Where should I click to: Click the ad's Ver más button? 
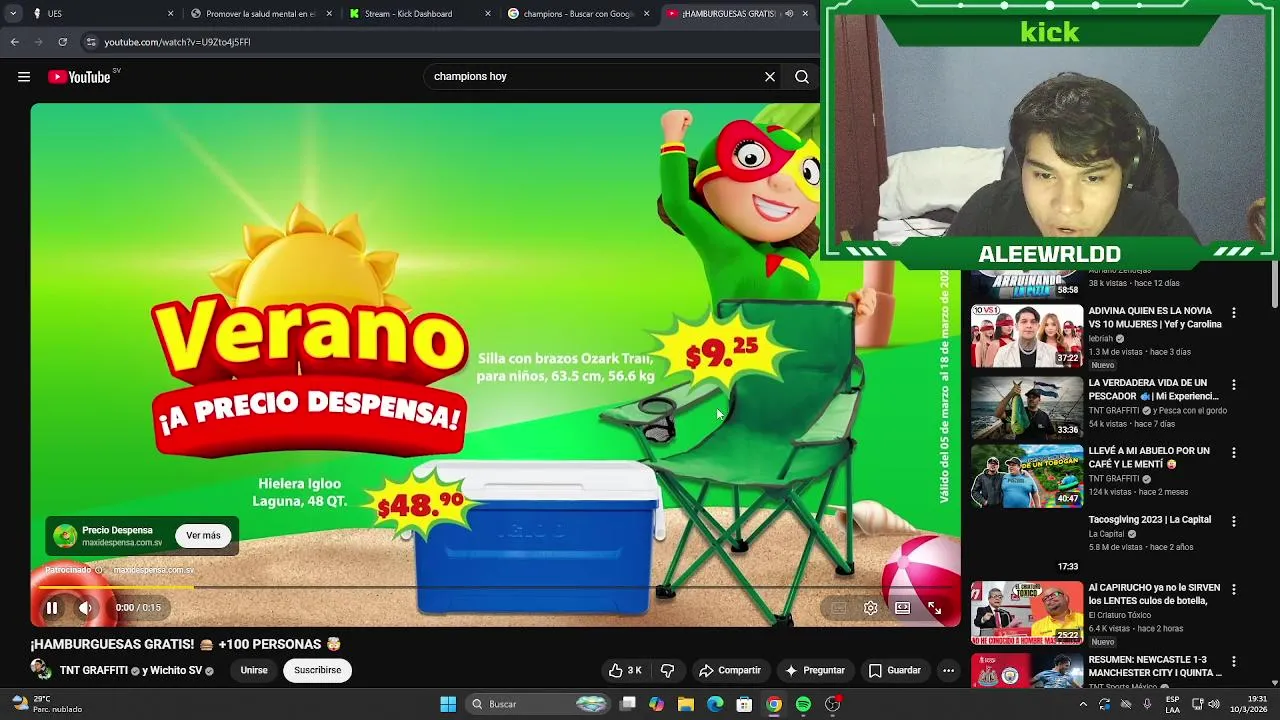(203, 536)
